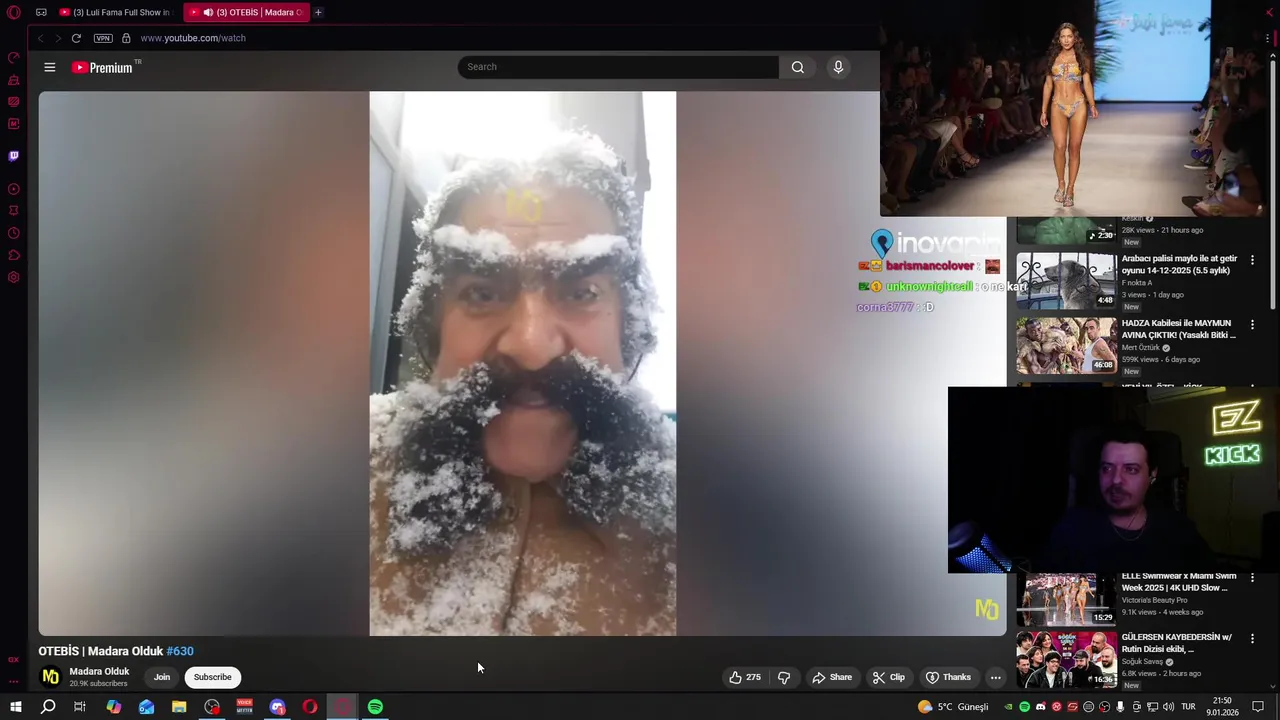Open File Explorer from taskbar

pos(179,707)
